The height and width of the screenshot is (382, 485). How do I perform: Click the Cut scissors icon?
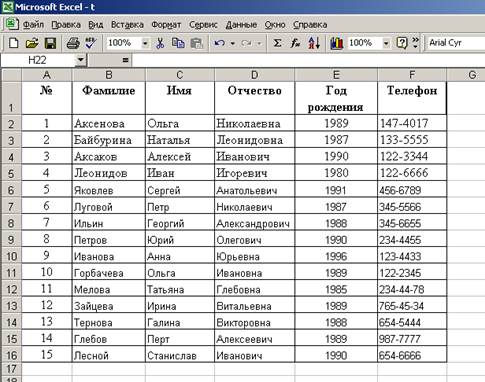point(160,43)
